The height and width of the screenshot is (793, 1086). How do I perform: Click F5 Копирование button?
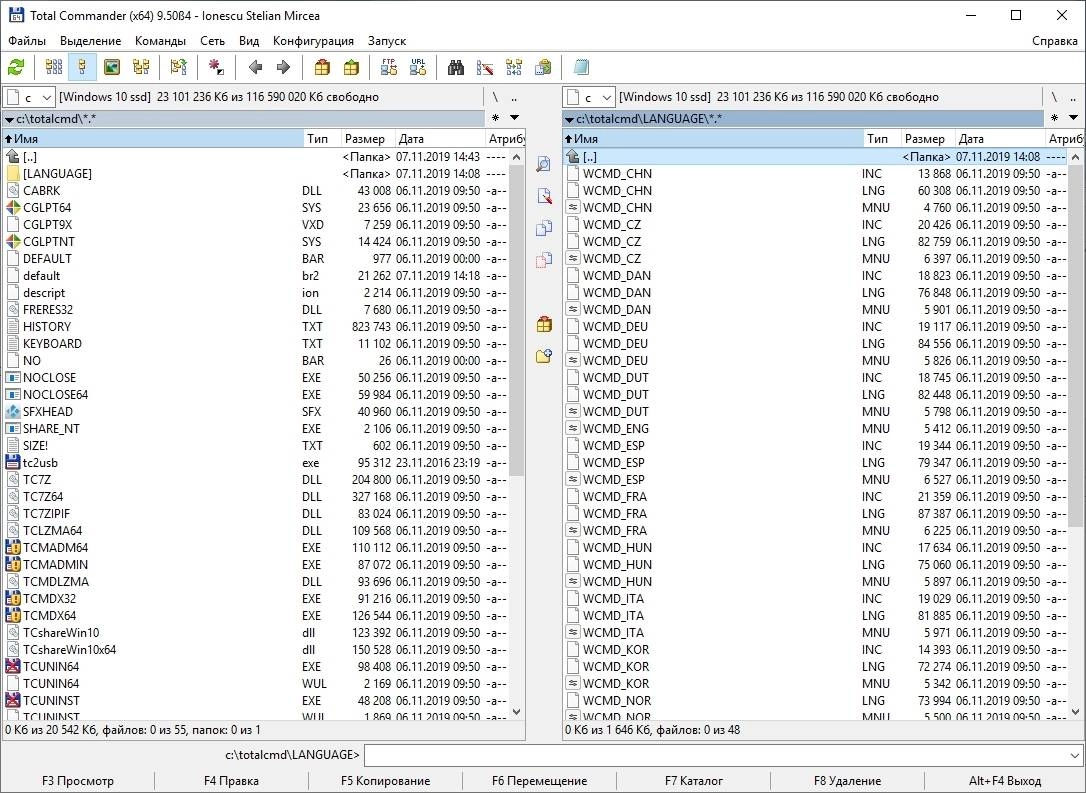(x=385, y=781)
